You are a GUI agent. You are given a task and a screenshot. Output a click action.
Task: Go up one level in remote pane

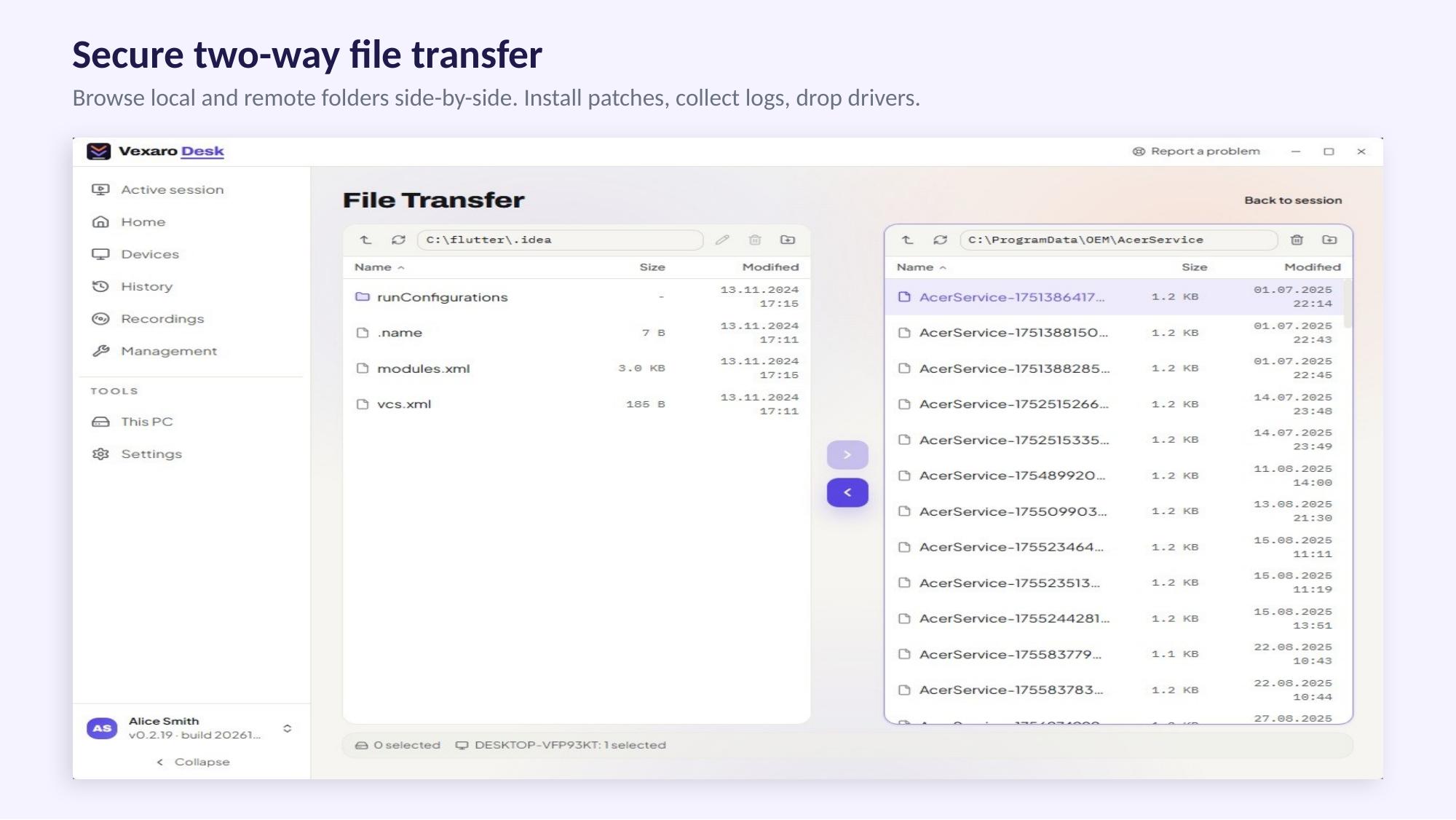tap(908, 240)
